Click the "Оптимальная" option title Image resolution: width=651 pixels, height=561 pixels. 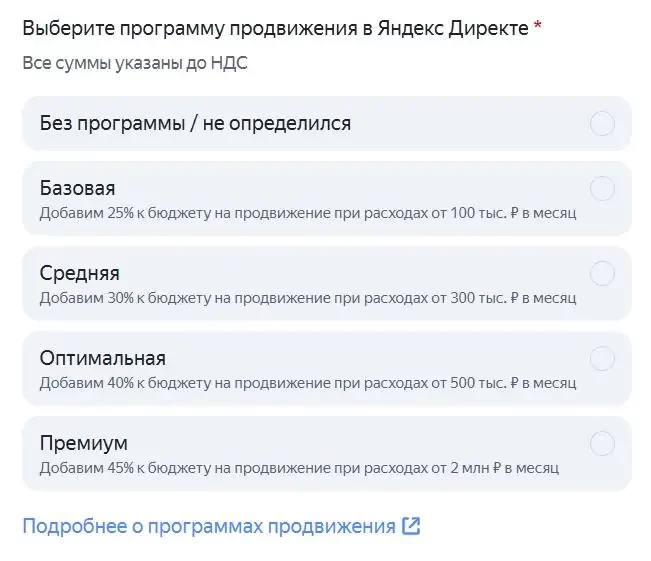tap(102, 358)
